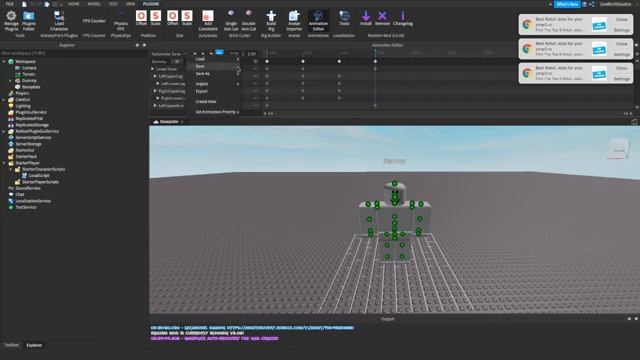The image size is (640, 360).
Task: Click the Baseplate viewport tab
Action: click(x=169, y=122)
